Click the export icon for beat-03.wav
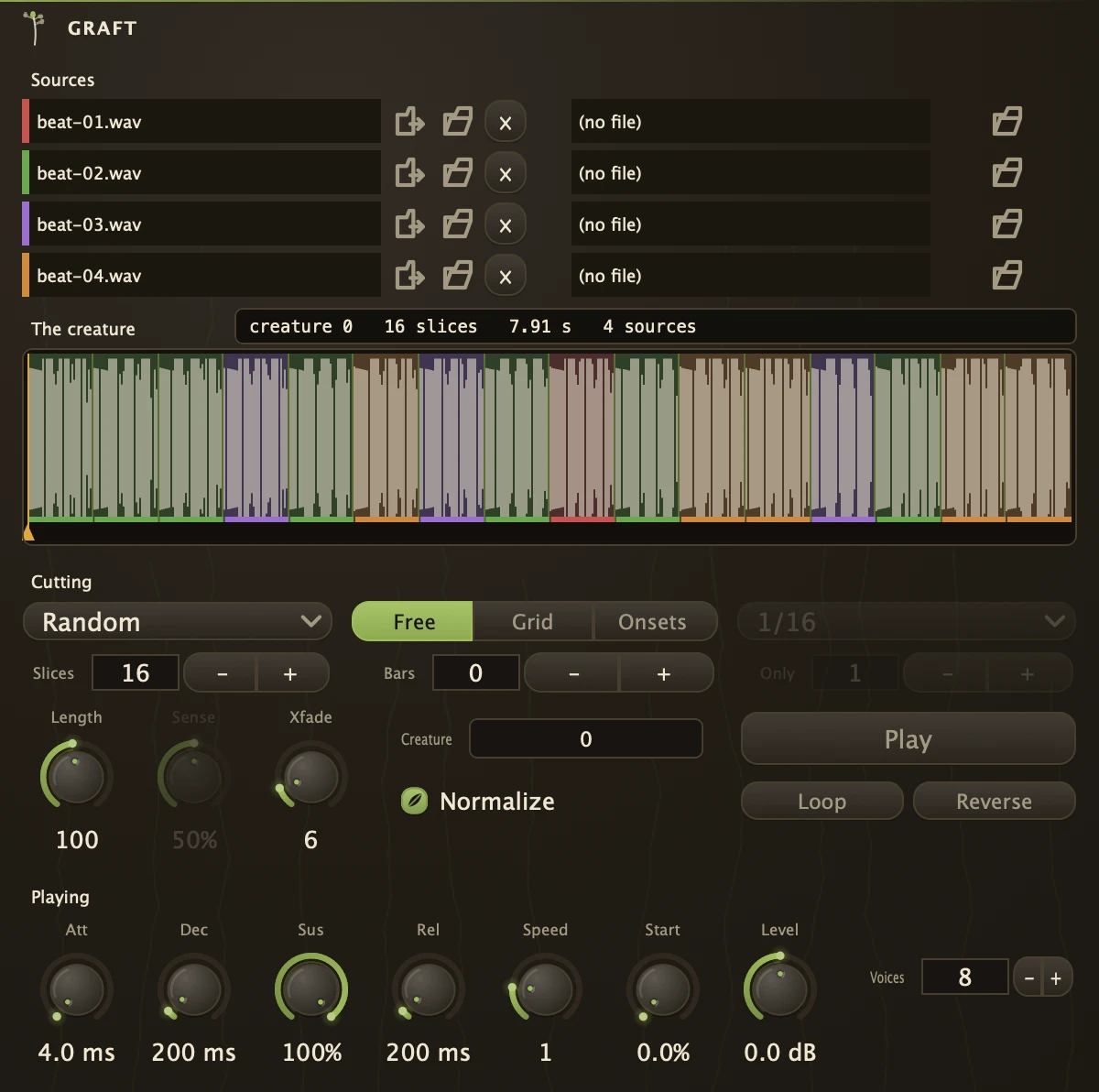 (x=409, y=224)
